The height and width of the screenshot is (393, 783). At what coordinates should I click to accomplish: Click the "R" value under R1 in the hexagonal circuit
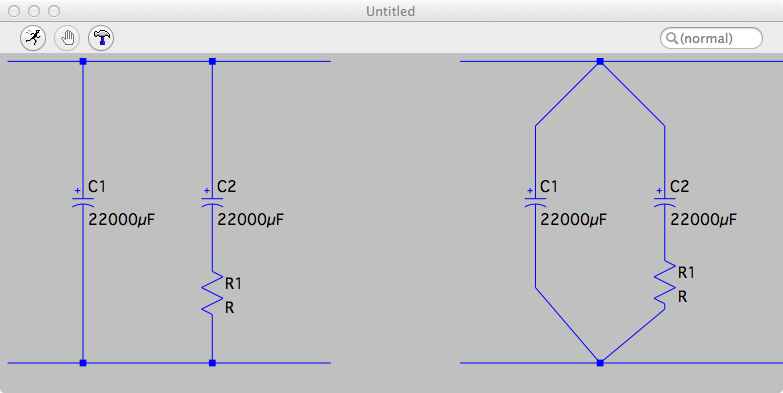click(682, 297)
